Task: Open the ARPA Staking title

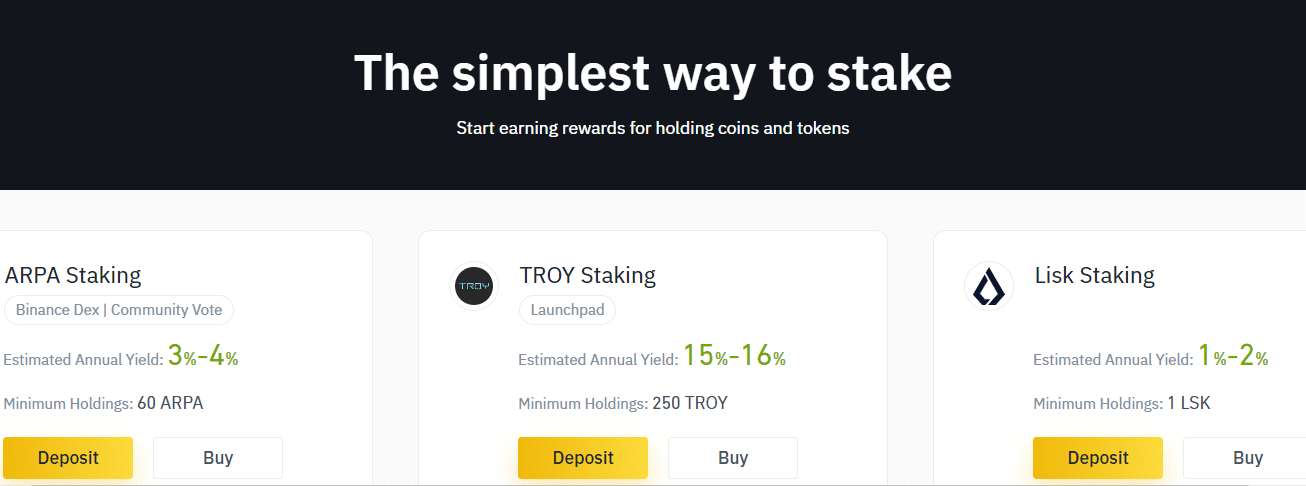Action: click(x=73, y=275)
